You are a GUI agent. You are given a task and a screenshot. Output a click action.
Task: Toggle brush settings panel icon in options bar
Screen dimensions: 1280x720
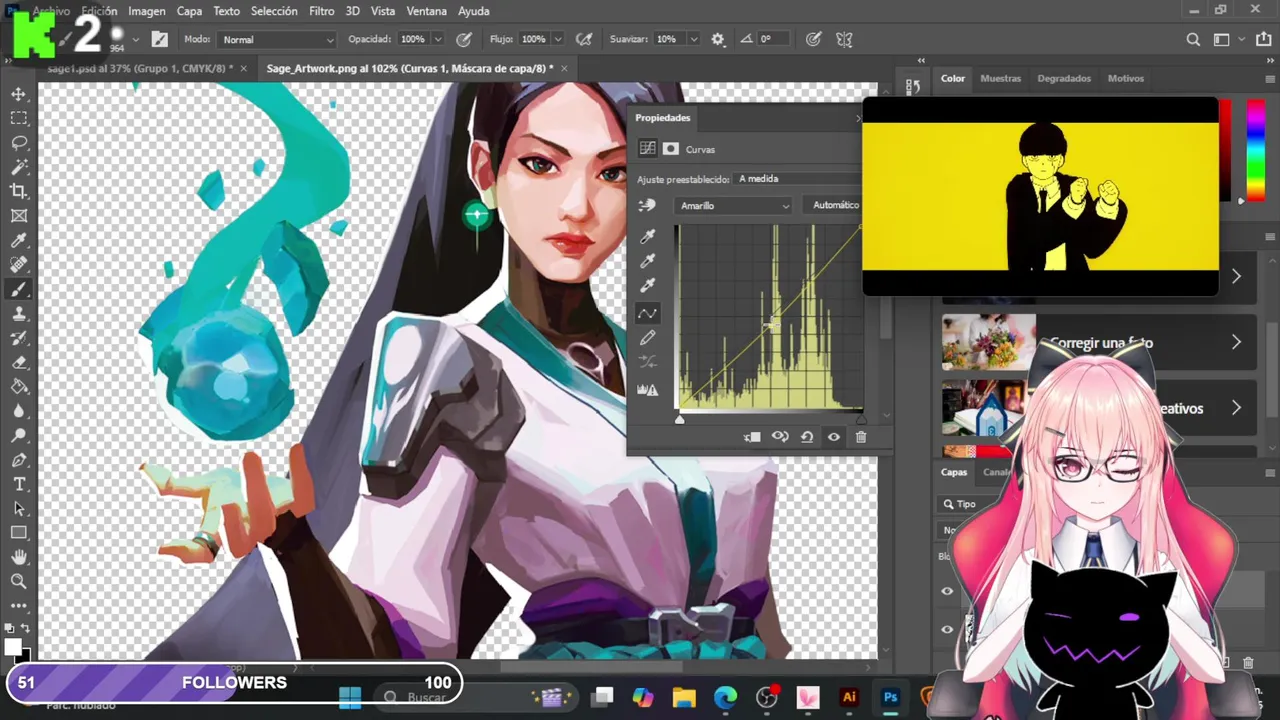point(159,39)
